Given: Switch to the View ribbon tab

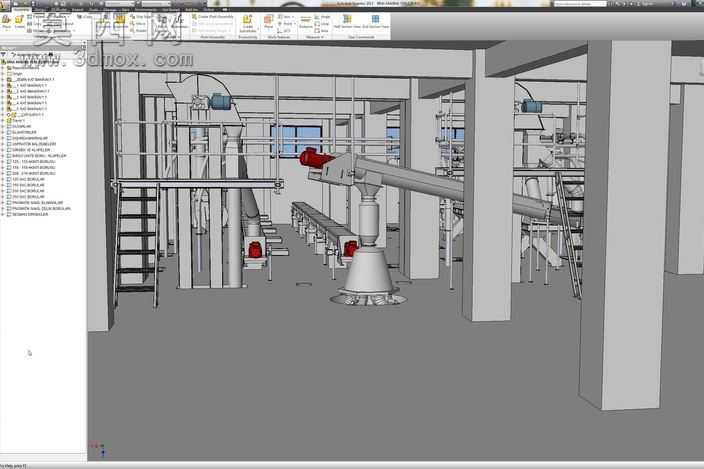Looking at the screenshot, I should pyautogui.click(x=125, y=9).
